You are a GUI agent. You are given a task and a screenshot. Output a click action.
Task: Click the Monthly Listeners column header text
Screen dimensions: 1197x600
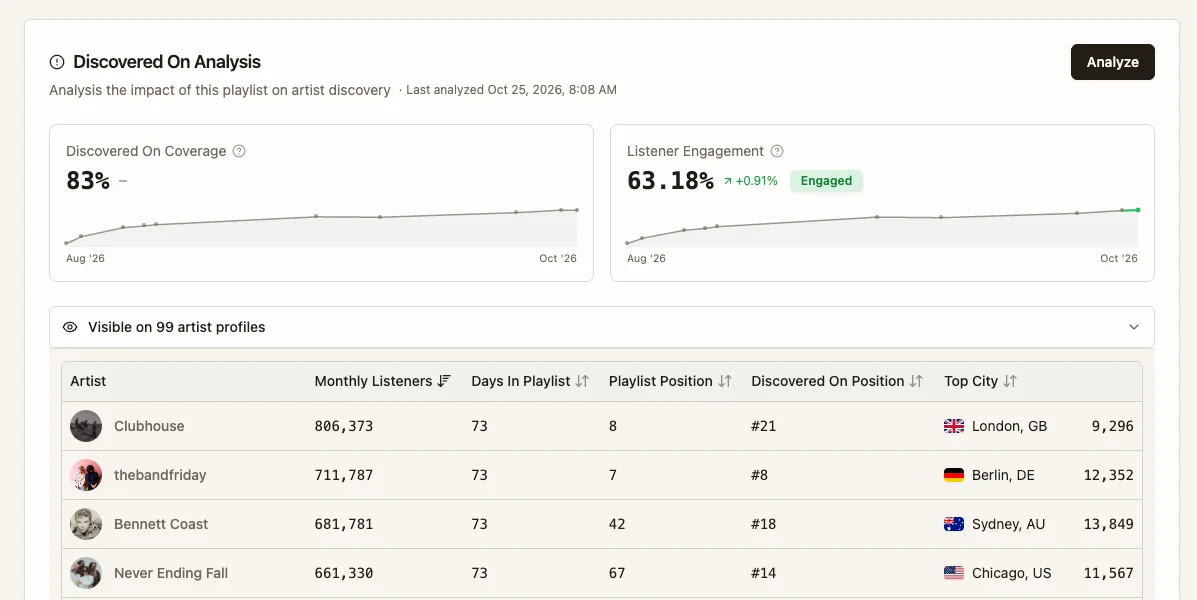tap(373, 381)
